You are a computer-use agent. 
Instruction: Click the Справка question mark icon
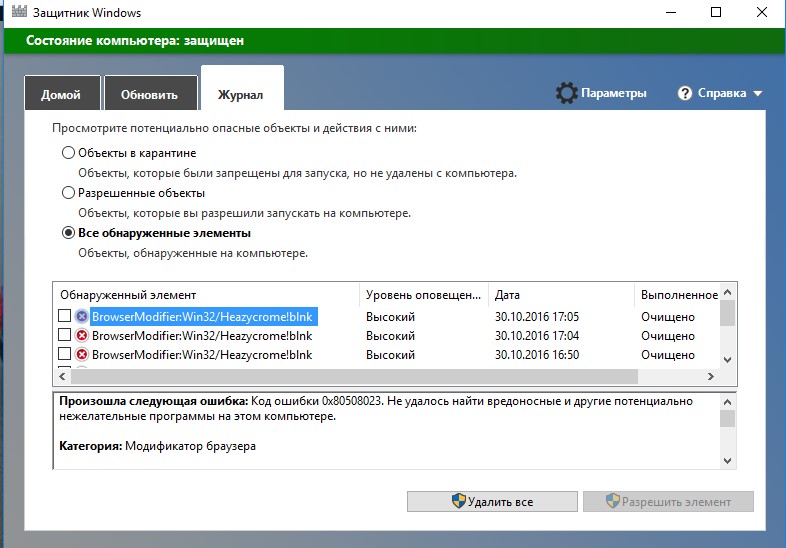click(685, 93)
